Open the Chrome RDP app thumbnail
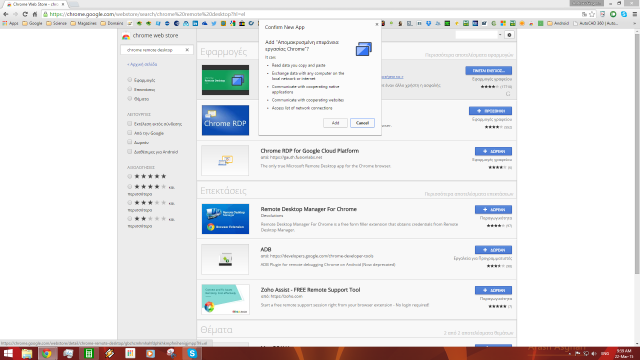 click(225, 120)
